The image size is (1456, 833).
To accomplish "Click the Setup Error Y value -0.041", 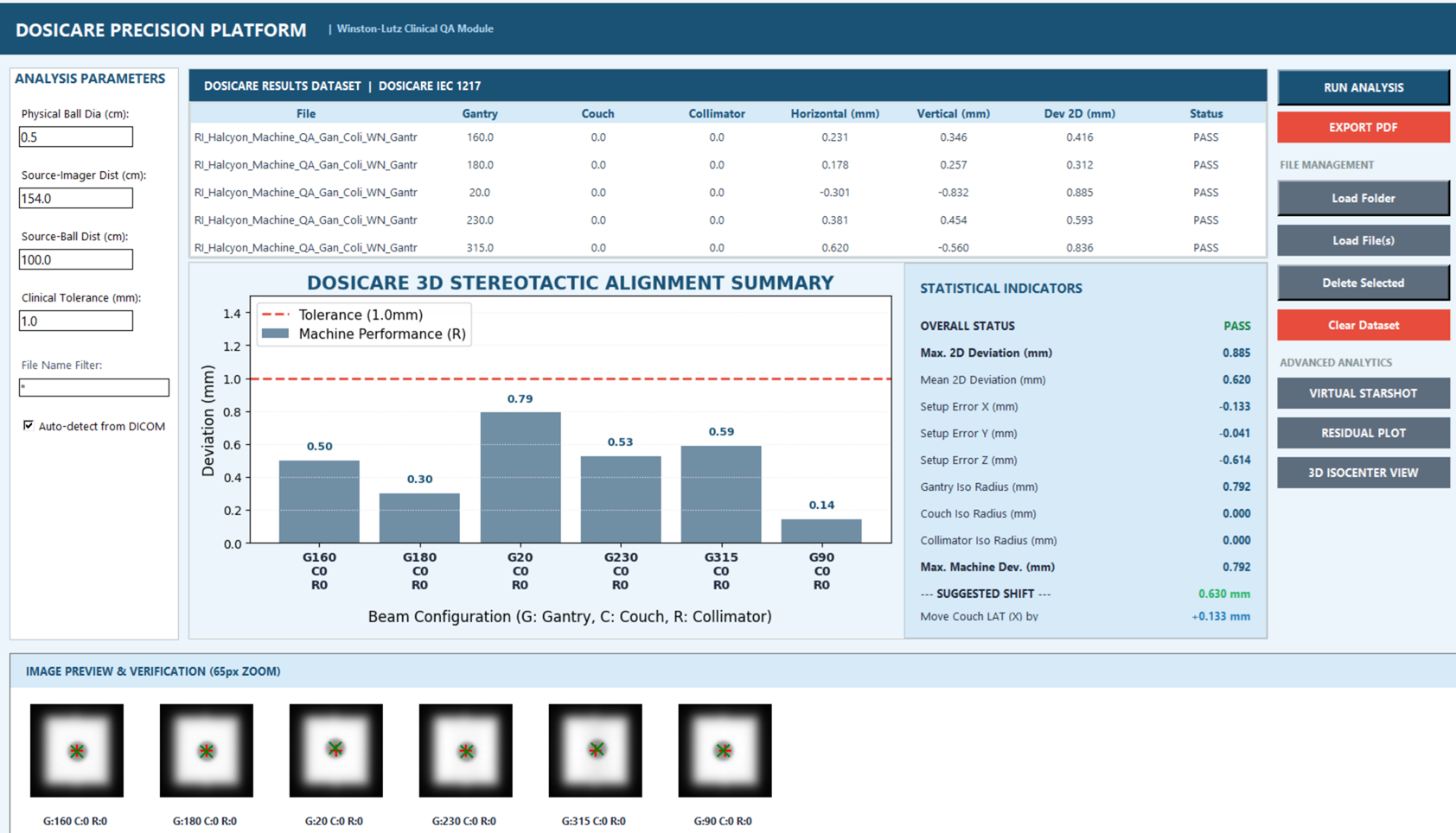I will pos(1235,433).
